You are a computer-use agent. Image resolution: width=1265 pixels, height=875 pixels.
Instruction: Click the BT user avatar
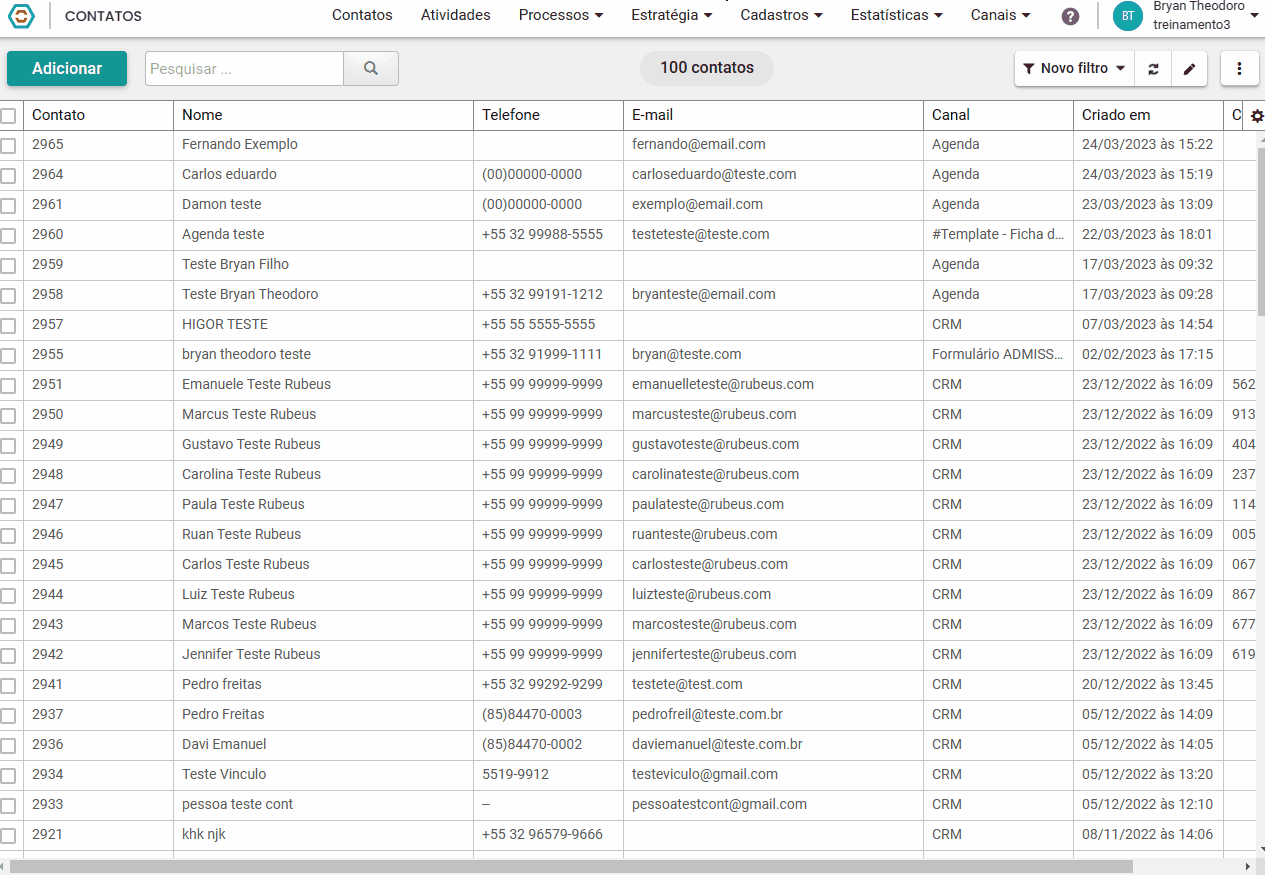click(1128, 16)
